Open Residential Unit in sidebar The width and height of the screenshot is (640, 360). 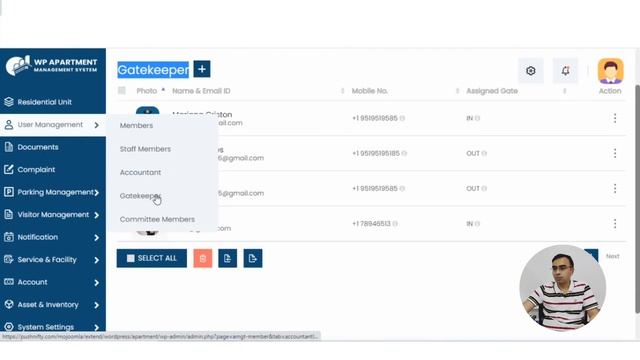pos(44,102)
